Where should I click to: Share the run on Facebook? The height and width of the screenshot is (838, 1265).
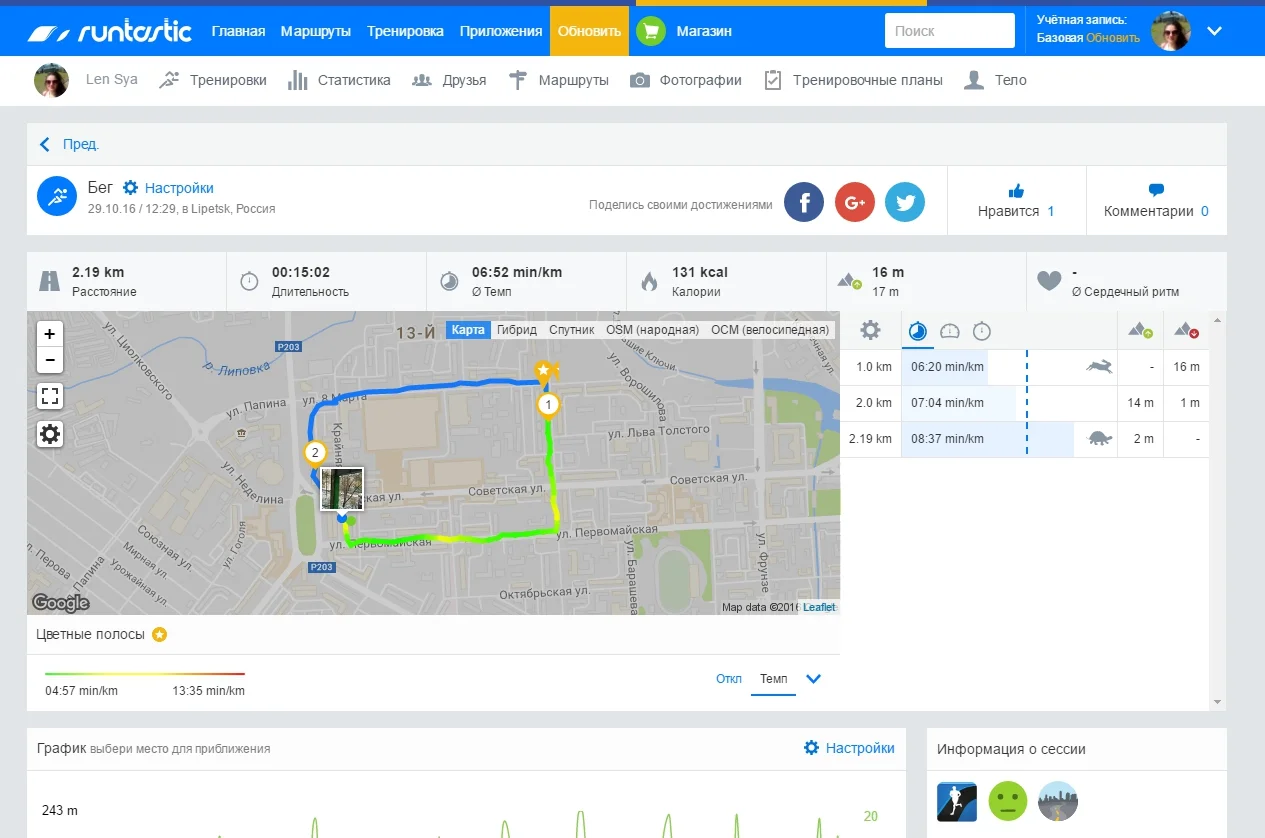[x=804, y=202]
